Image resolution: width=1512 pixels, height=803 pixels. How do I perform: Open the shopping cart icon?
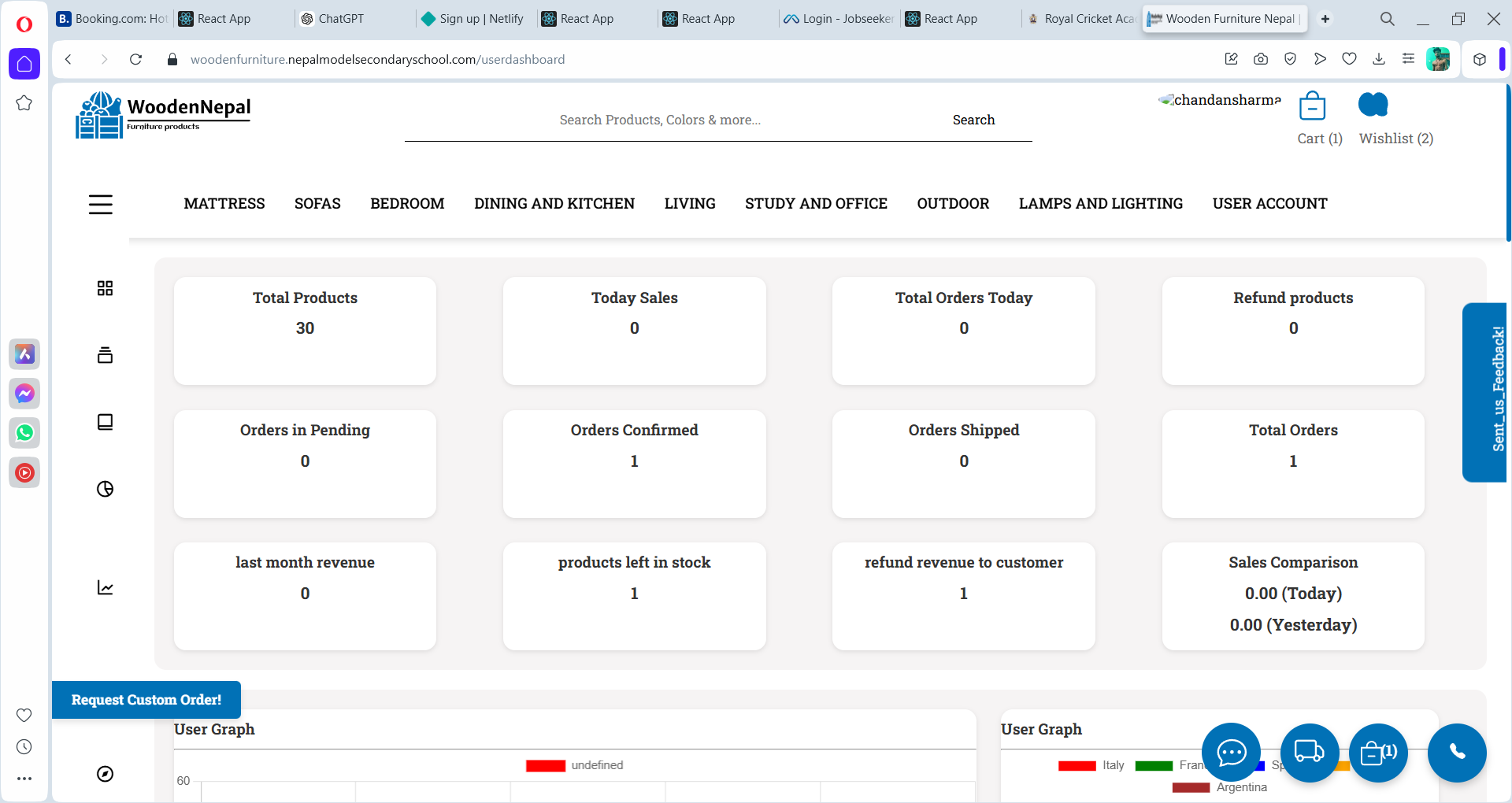coord(1312,105)
